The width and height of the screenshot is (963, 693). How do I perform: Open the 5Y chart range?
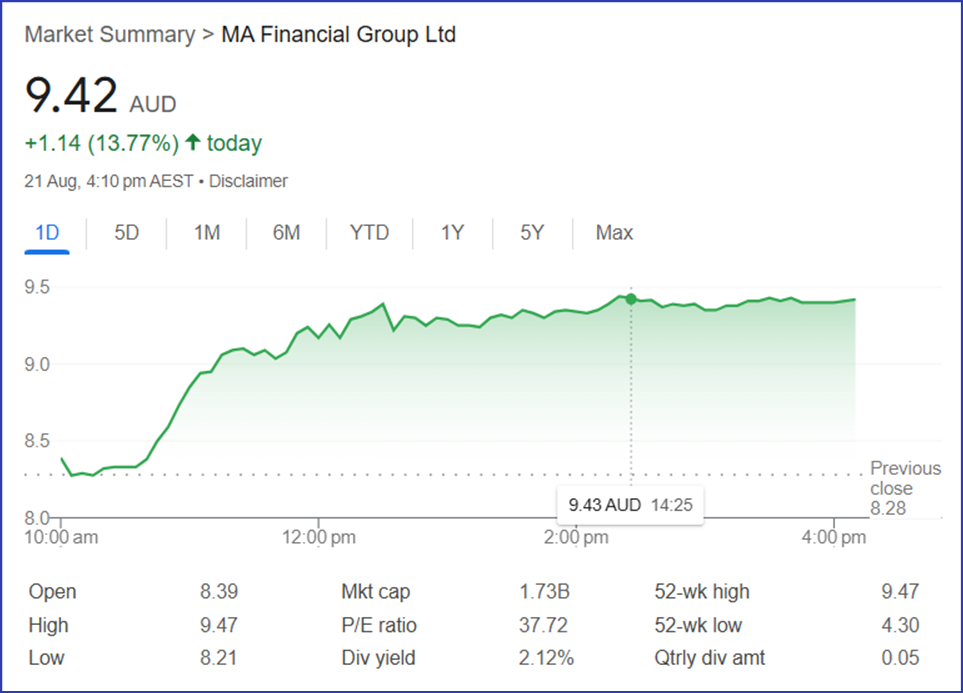tap(532, 233)
